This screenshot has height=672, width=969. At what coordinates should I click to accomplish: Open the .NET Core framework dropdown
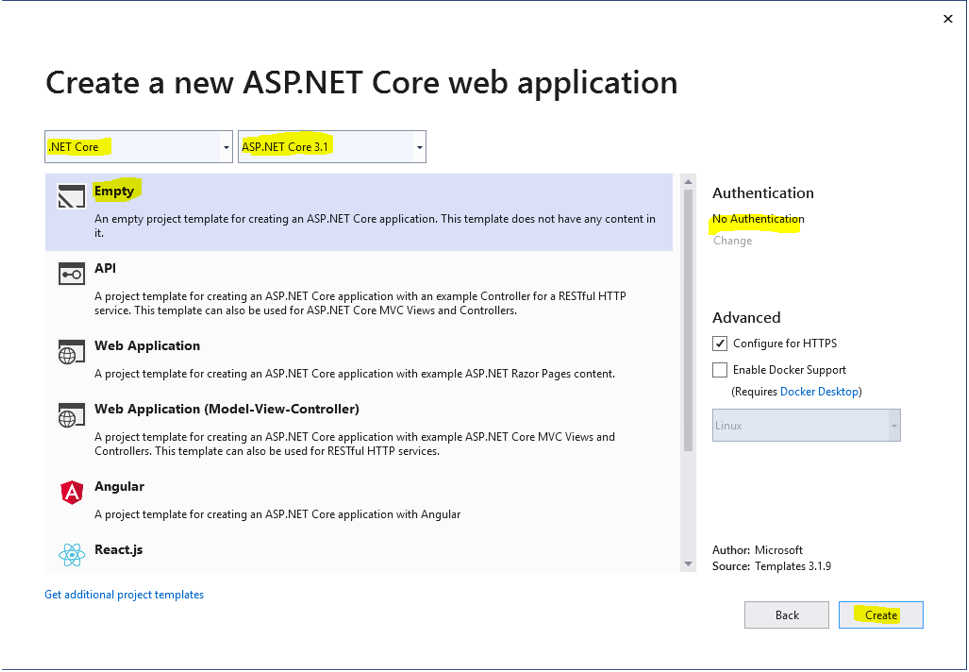(138, 147)
